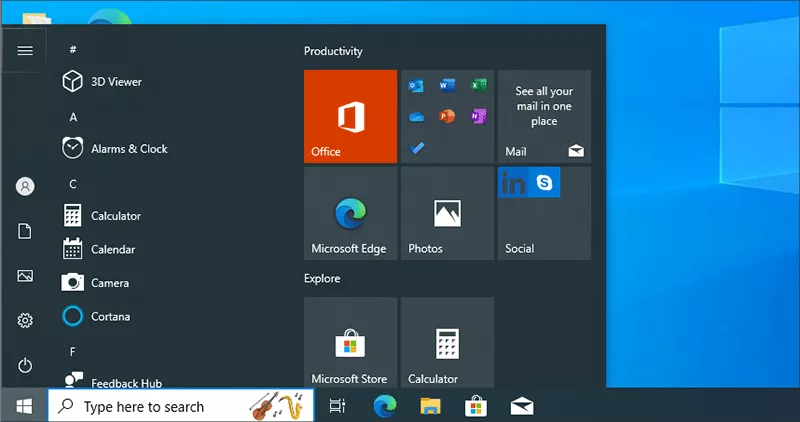
Task: Open Pictures from Start sidebar
Action: pos(25,276)
